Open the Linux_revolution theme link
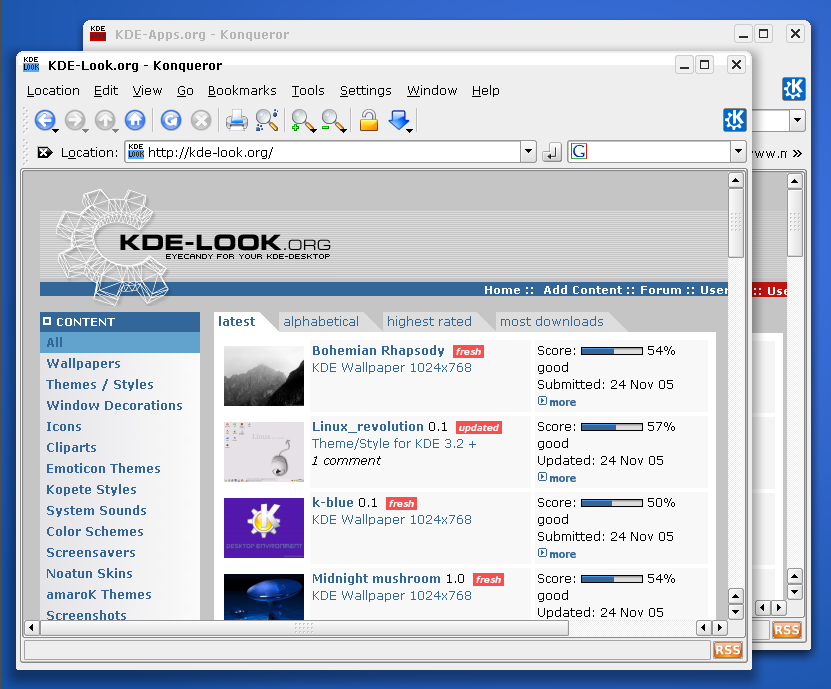 (367, 427)
